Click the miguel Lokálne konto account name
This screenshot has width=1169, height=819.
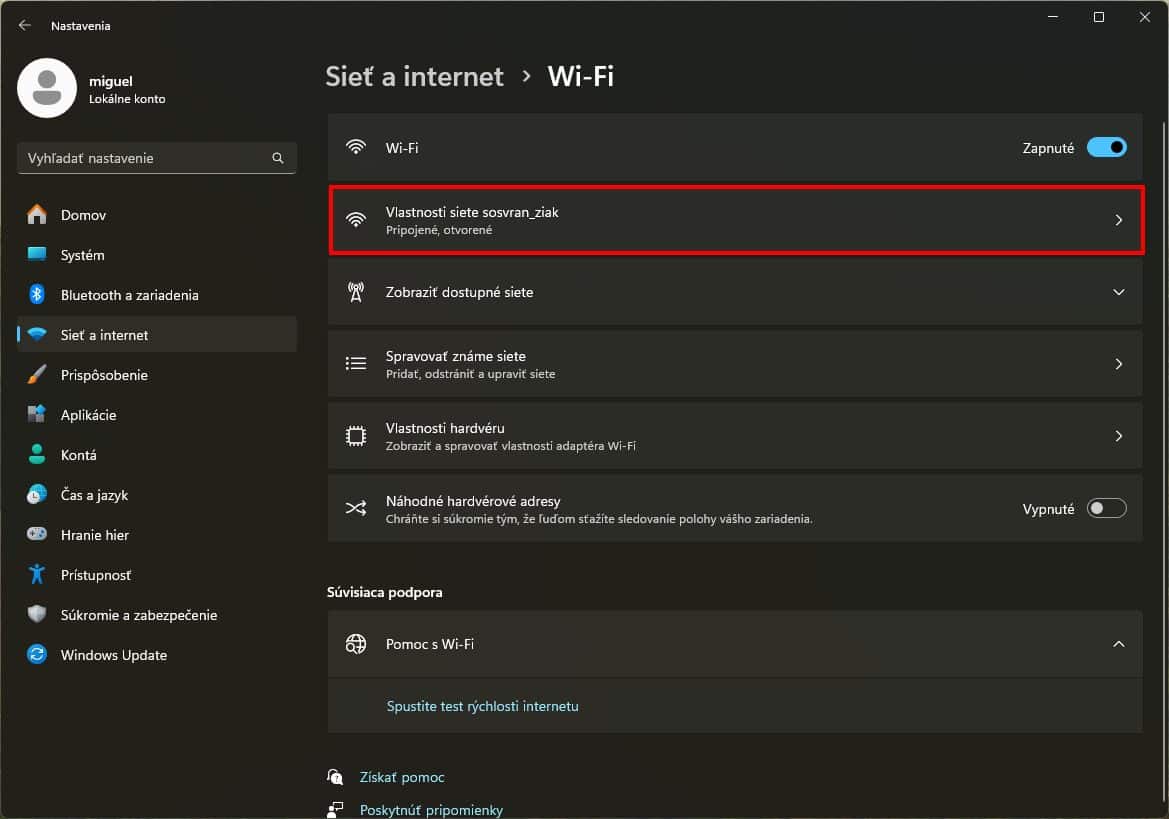coord(127,89)
